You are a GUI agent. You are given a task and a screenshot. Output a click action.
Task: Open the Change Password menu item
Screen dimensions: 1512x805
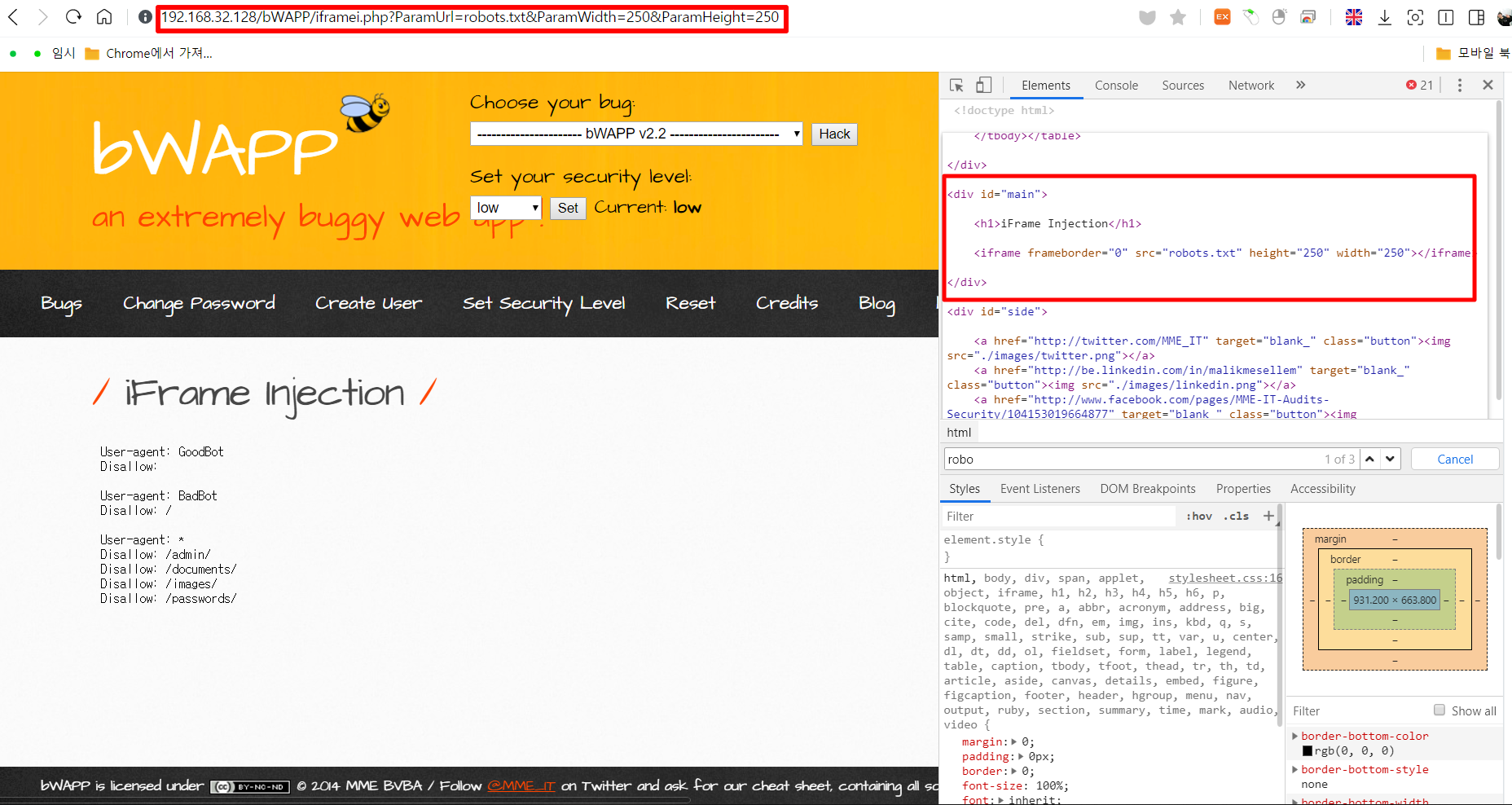(199, 303)
